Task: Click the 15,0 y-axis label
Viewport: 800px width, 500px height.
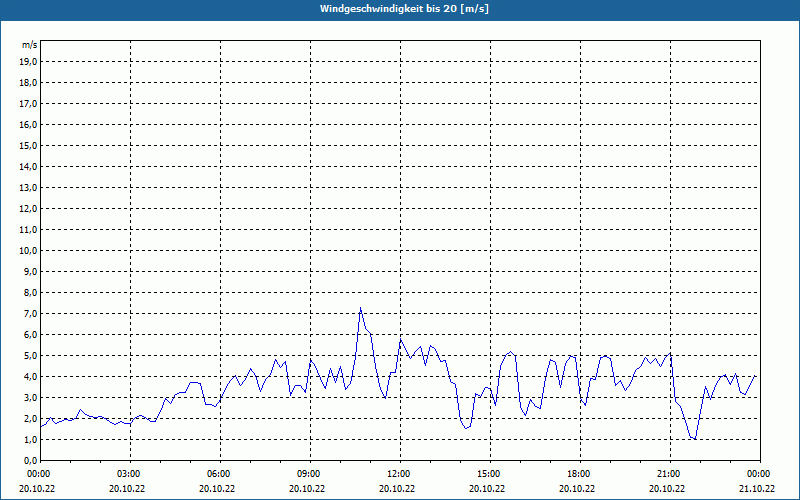Action: pyautogui.click(x=28, y=145)
